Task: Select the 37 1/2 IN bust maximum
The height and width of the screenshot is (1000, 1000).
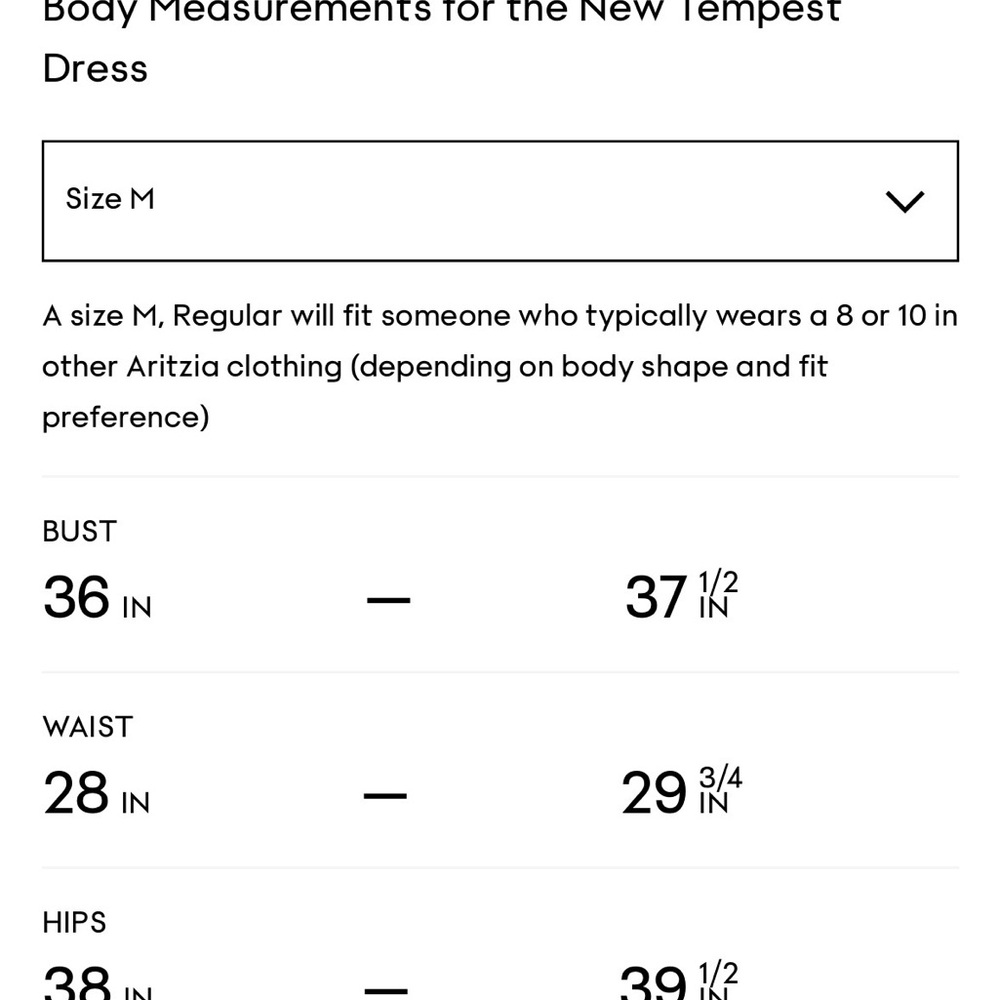Action: click(681, 596)
